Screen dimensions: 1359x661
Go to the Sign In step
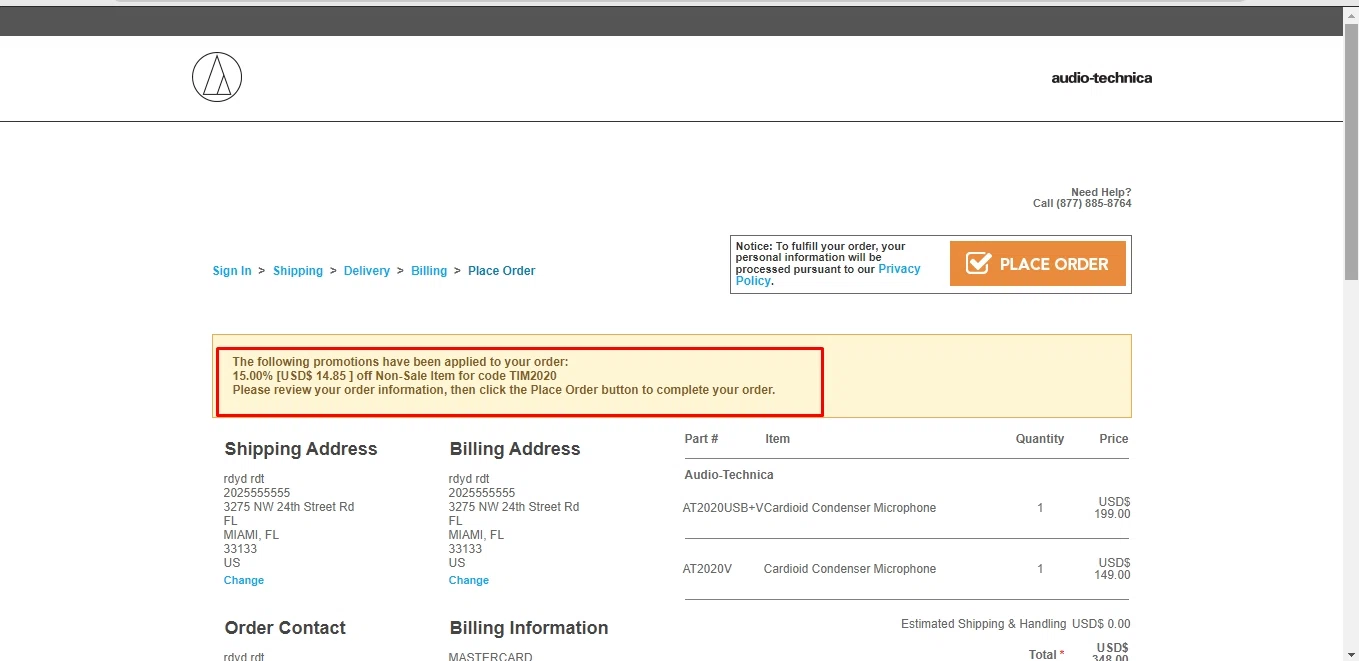(232, 271)
